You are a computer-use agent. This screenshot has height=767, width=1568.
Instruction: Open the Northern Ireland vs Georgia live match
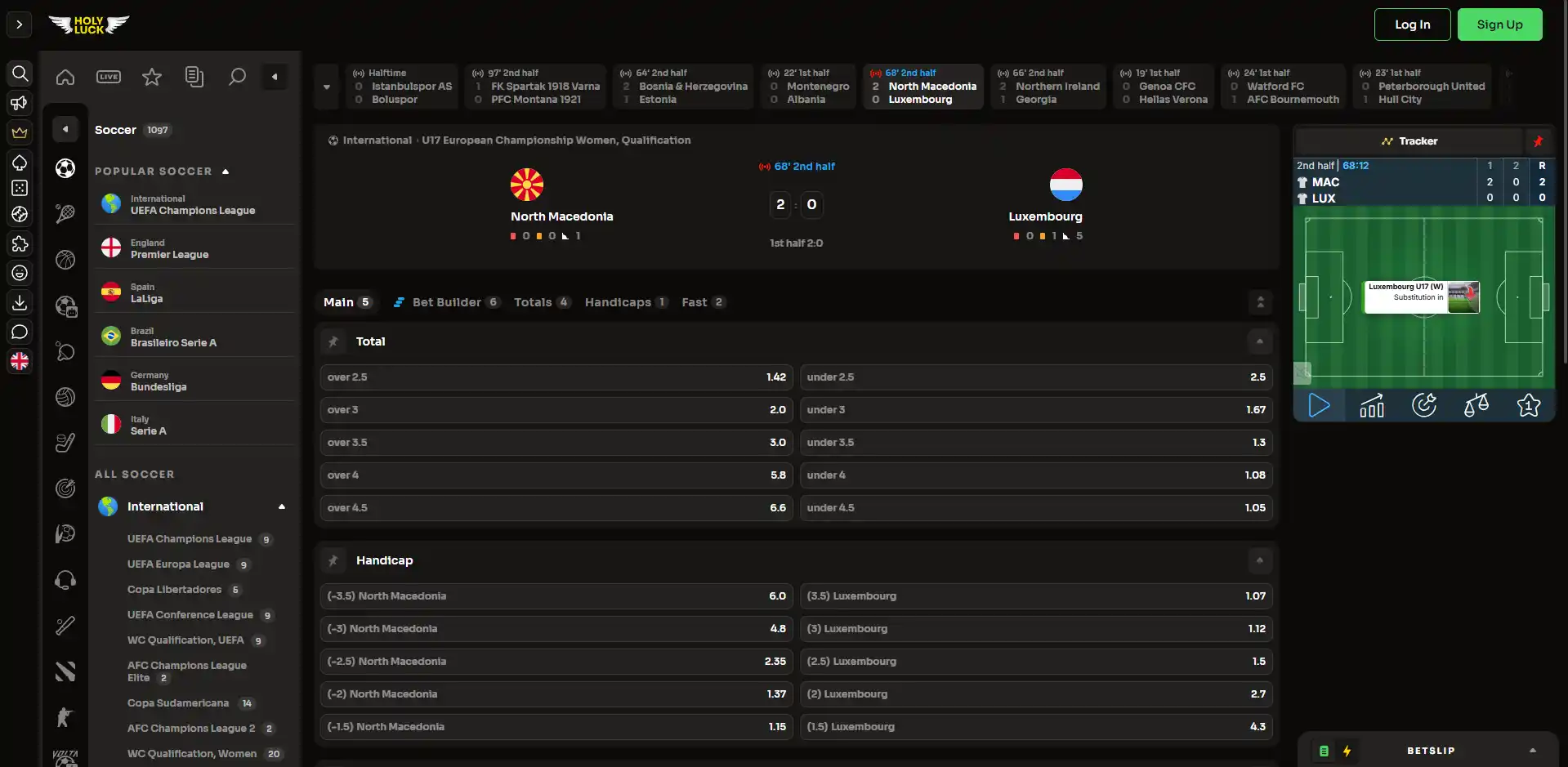1048,87
